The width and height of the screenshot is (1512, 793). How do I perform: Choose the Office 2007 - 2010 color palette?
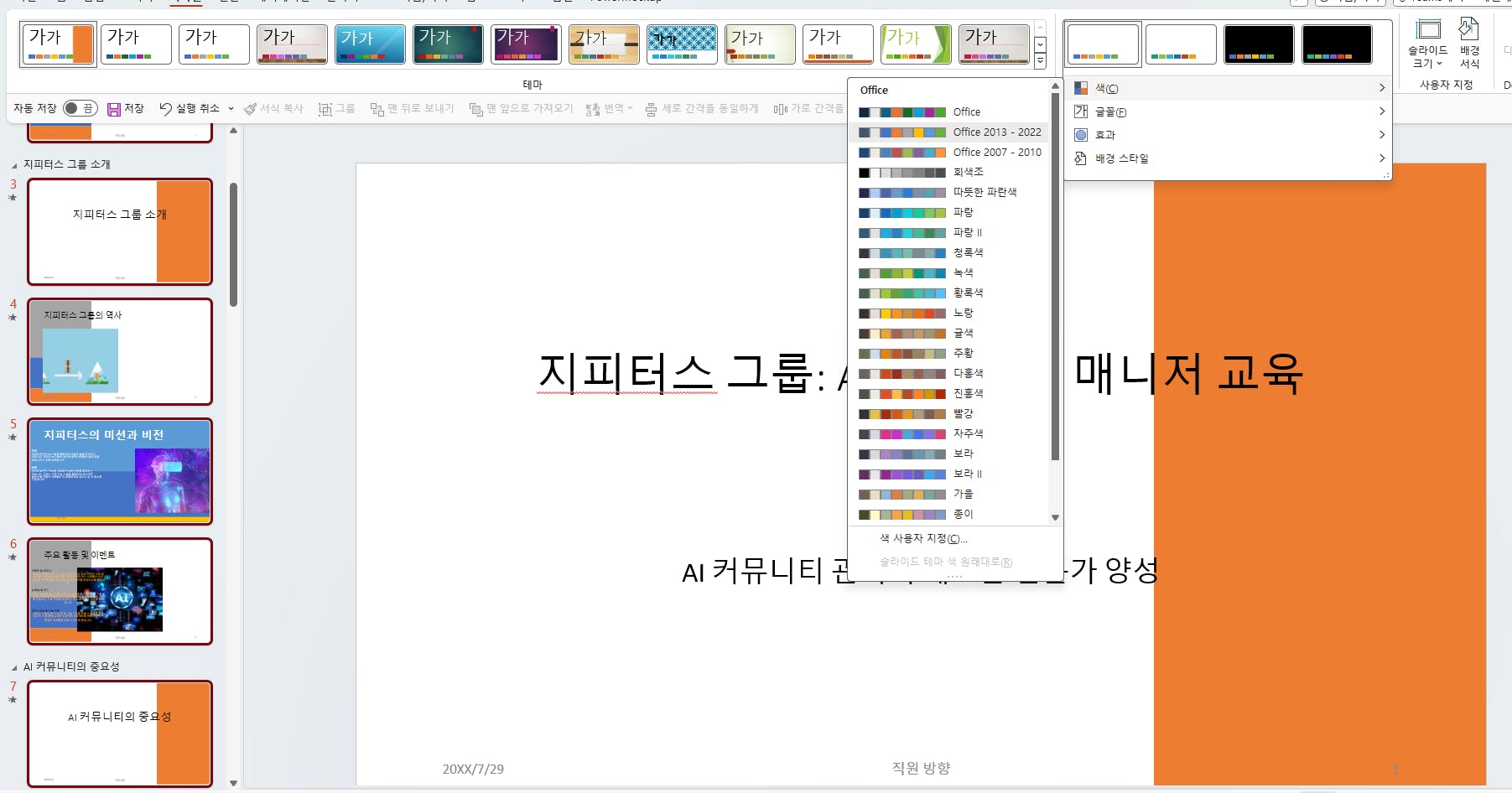[x=996, y=152]
